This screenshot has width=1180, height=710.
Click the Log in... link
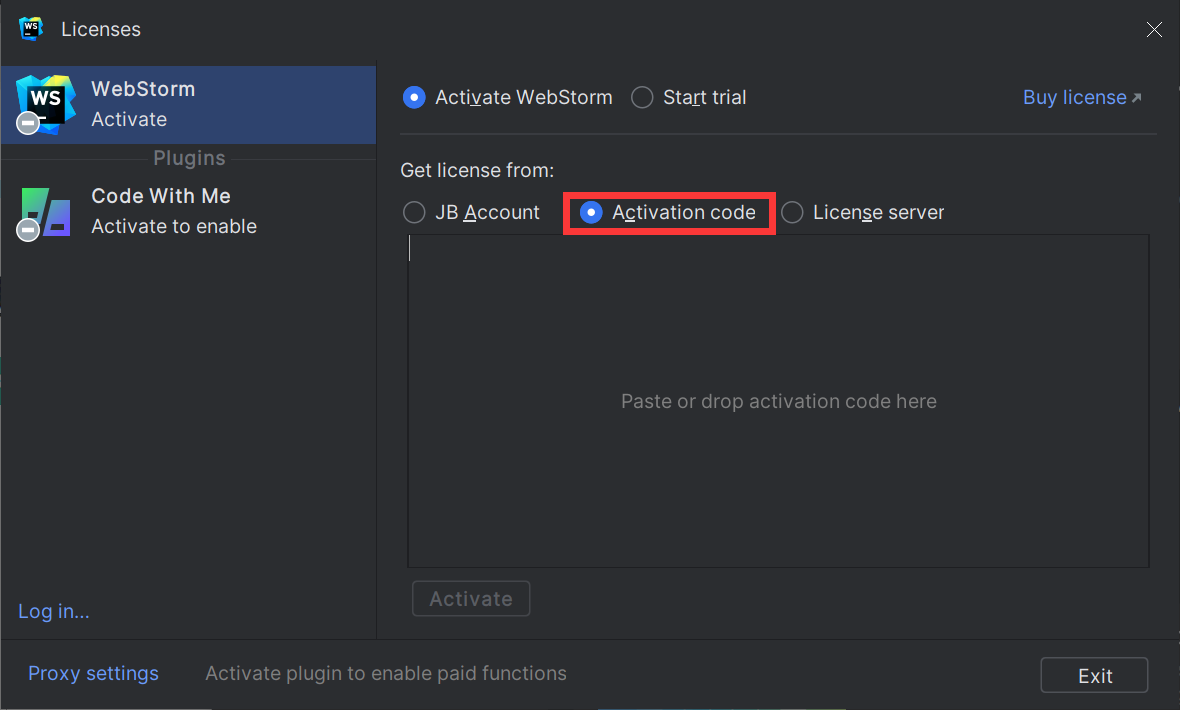[54, 612]
